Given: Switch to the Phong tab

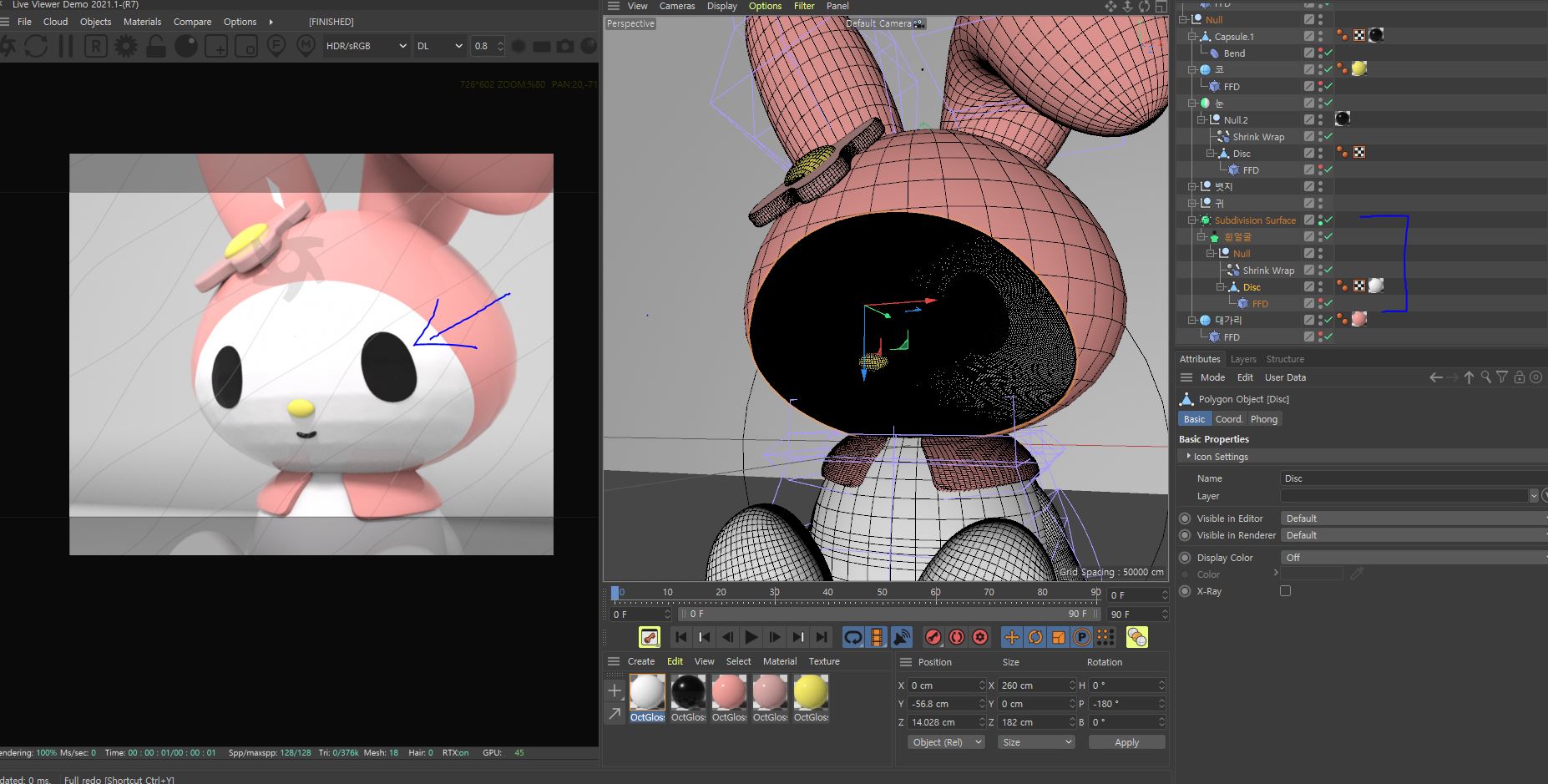Looking at the screenshot, I should point(1263,419).
